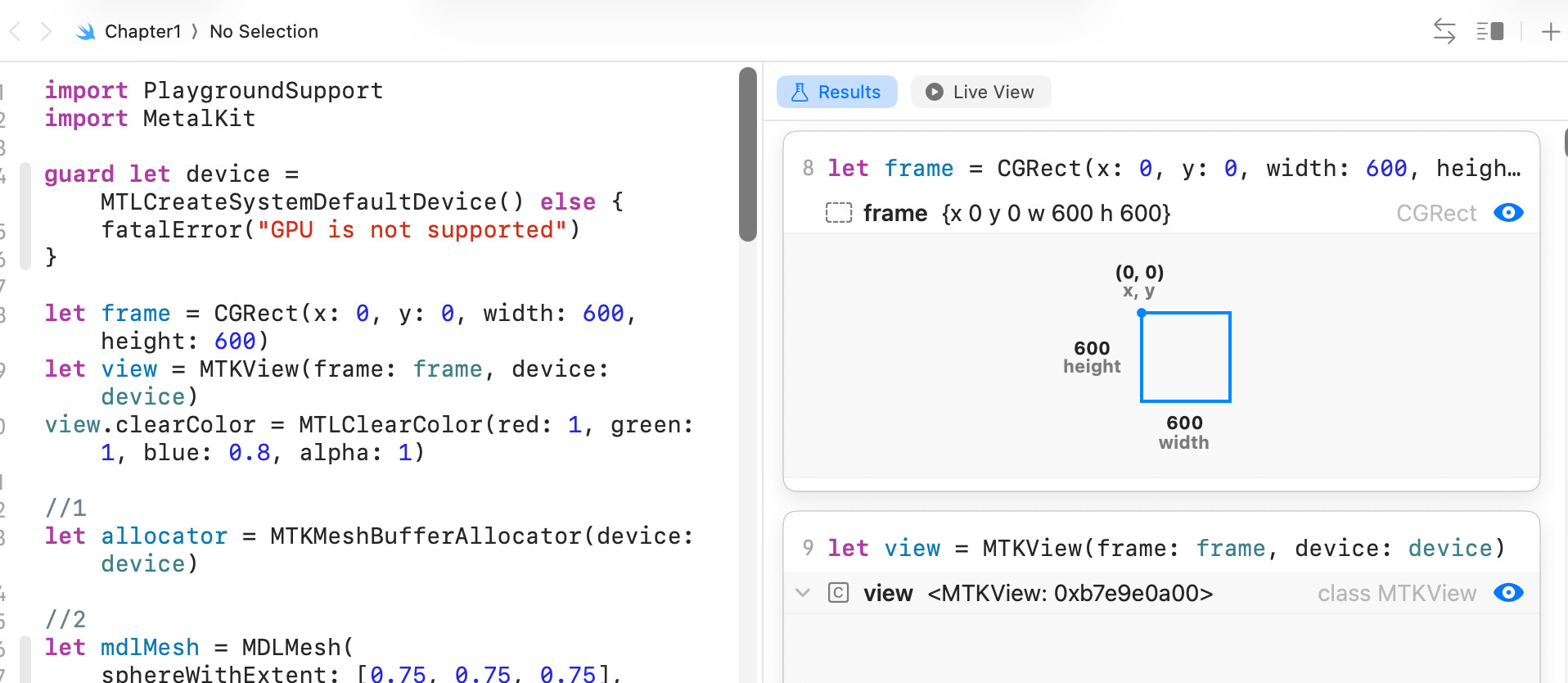Collapse the view MTKView result row
The image size is (1568, 683).
coord(803,593)
